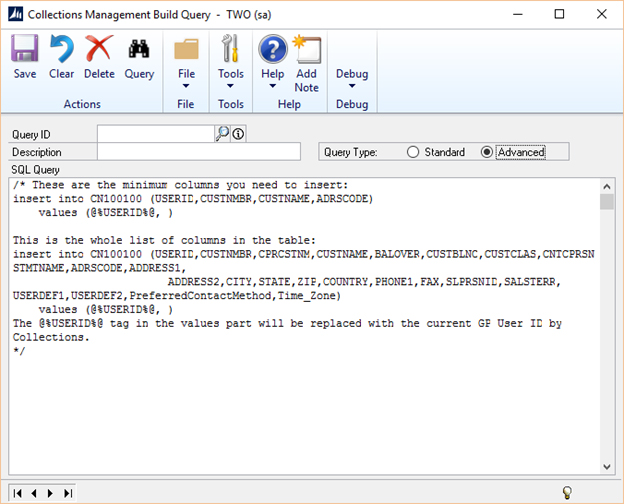Click the 'Description' label
624x504 pixels.
[37, 152]
